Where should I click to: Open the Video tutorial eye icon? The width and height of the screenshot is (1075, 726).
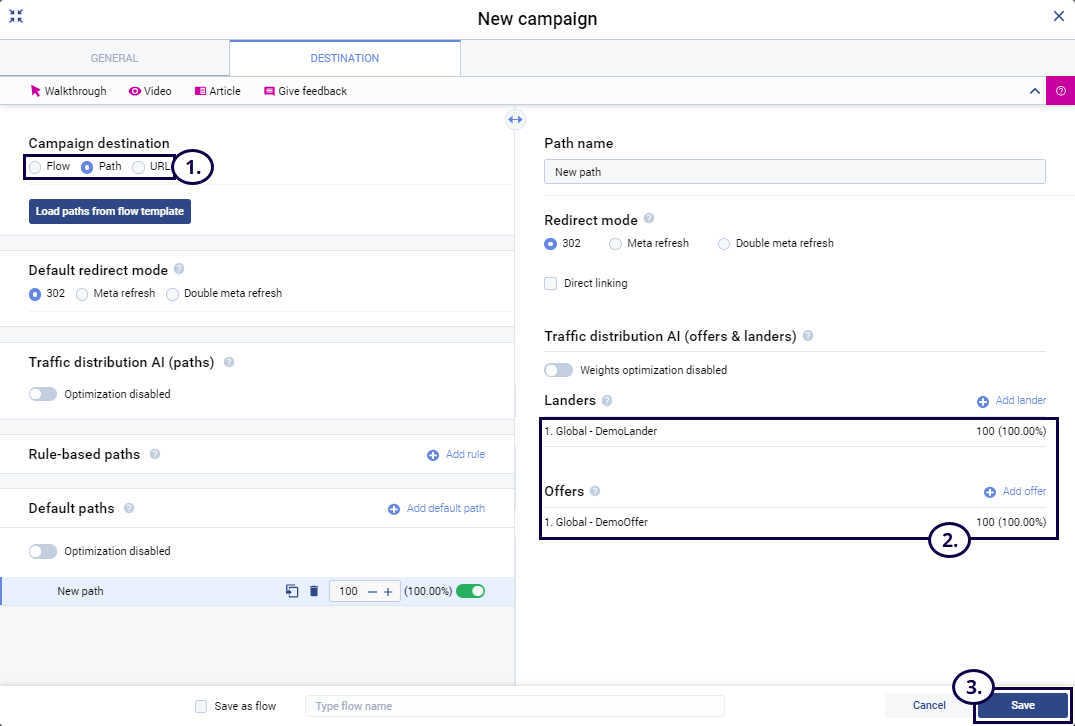[135, 91]
